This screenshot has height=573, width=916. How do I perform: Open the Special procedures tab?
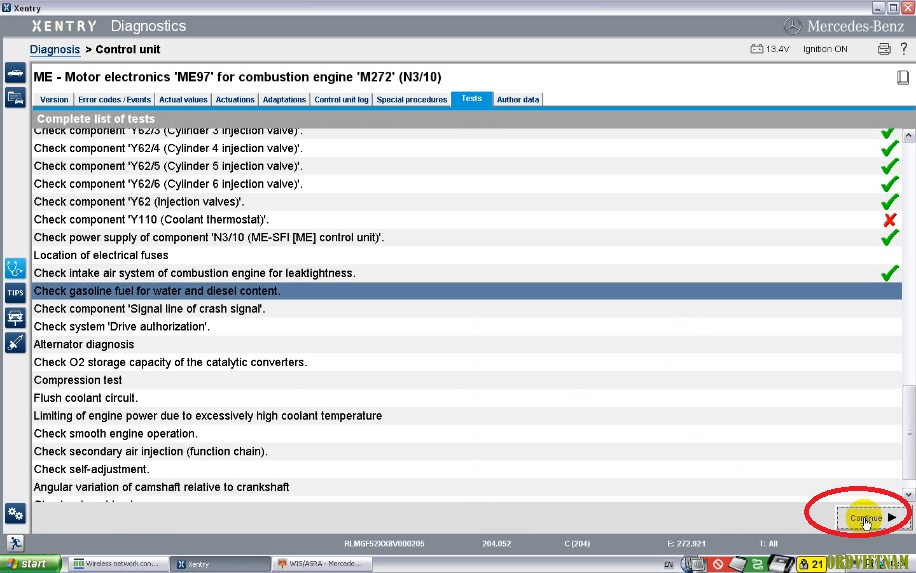click(x=411, y=100)
